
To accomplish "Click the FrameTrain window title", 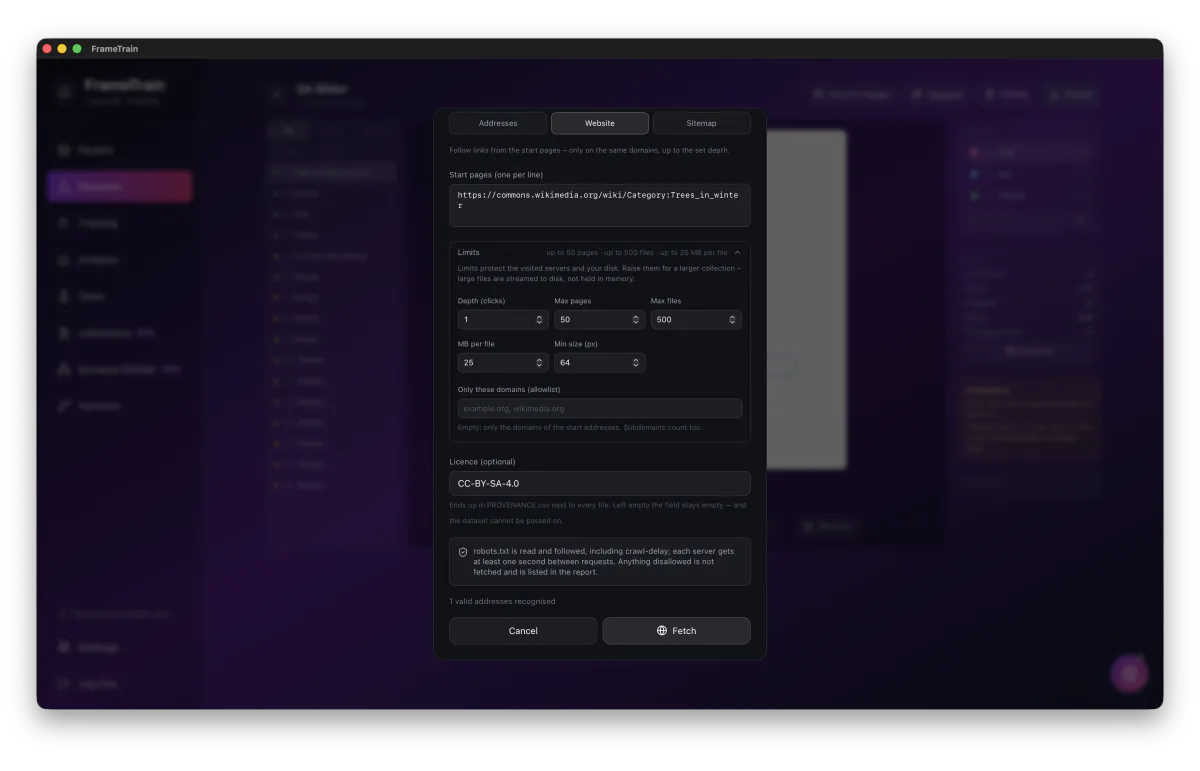I will (x=114, y=48).
